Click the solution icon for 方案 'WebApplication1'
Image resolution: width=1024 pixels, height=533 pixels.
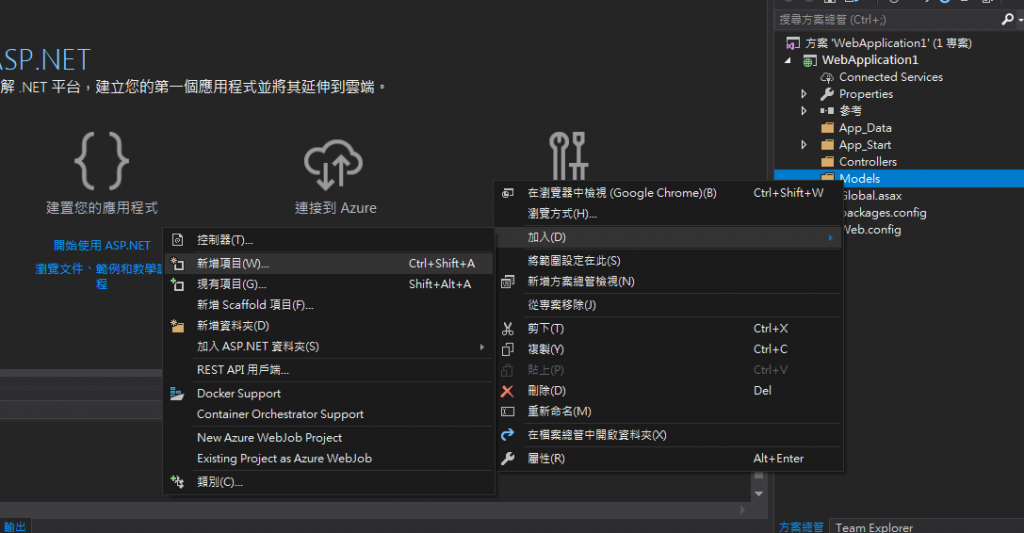(x=793, y=43)
